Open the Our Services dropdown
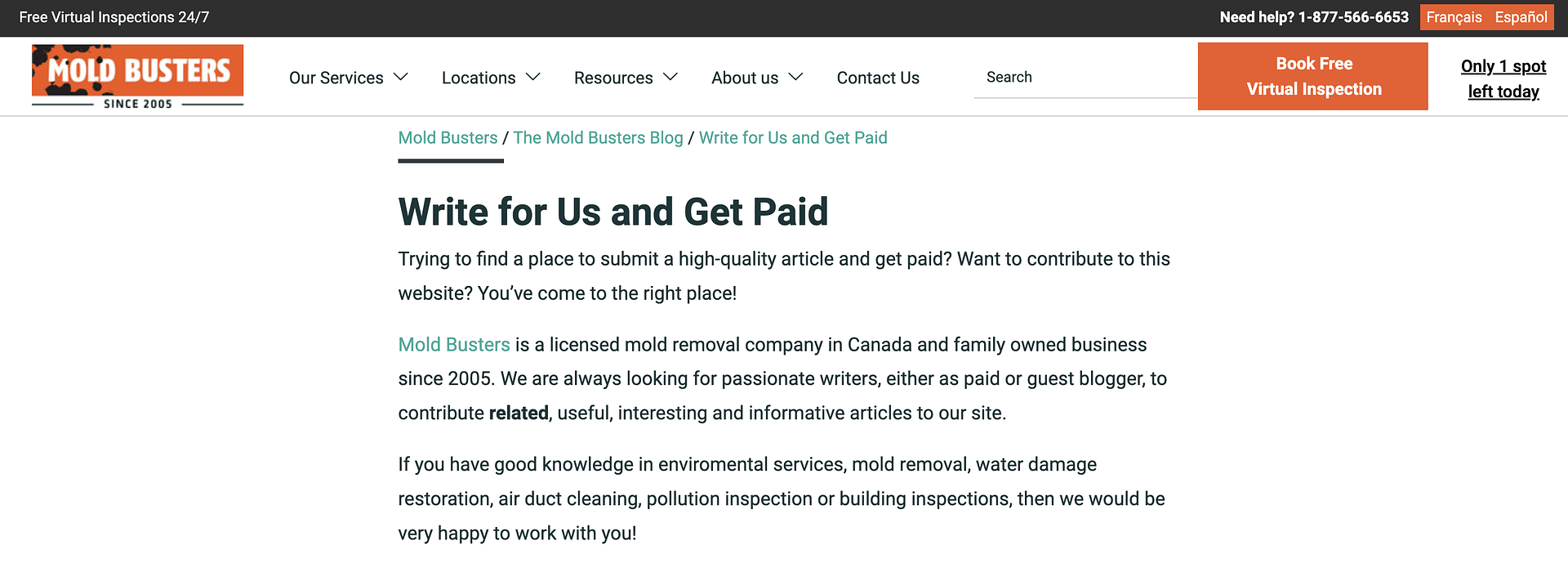 coord(336,78)
